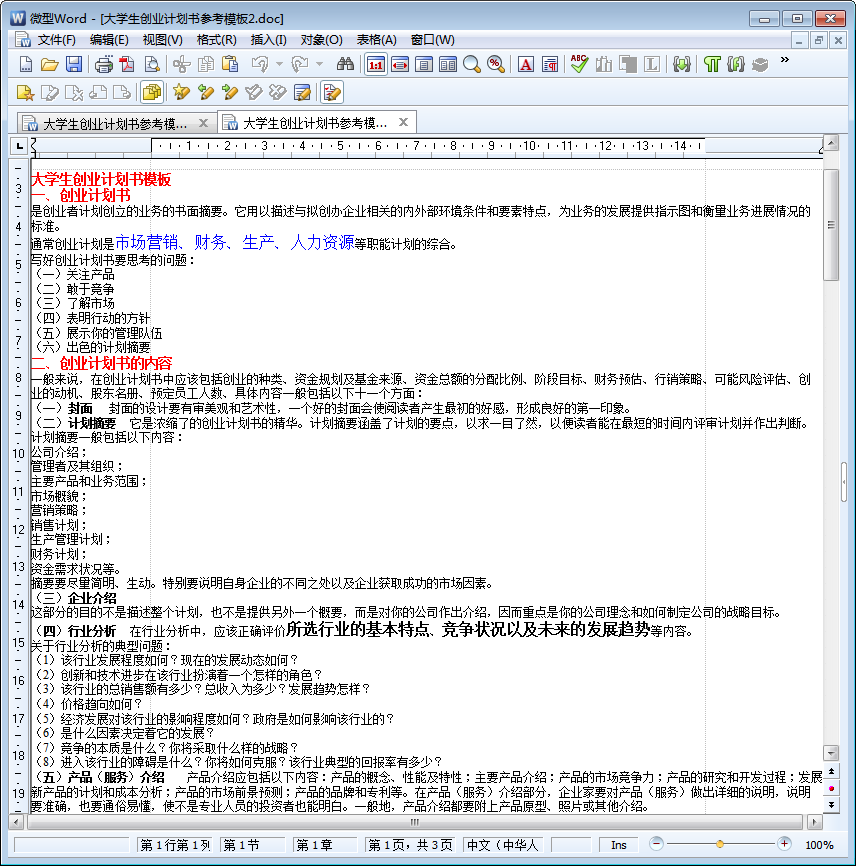
Task: Click the Undo arrow icon
Action: pyautogui.click(x=260, y=65)
